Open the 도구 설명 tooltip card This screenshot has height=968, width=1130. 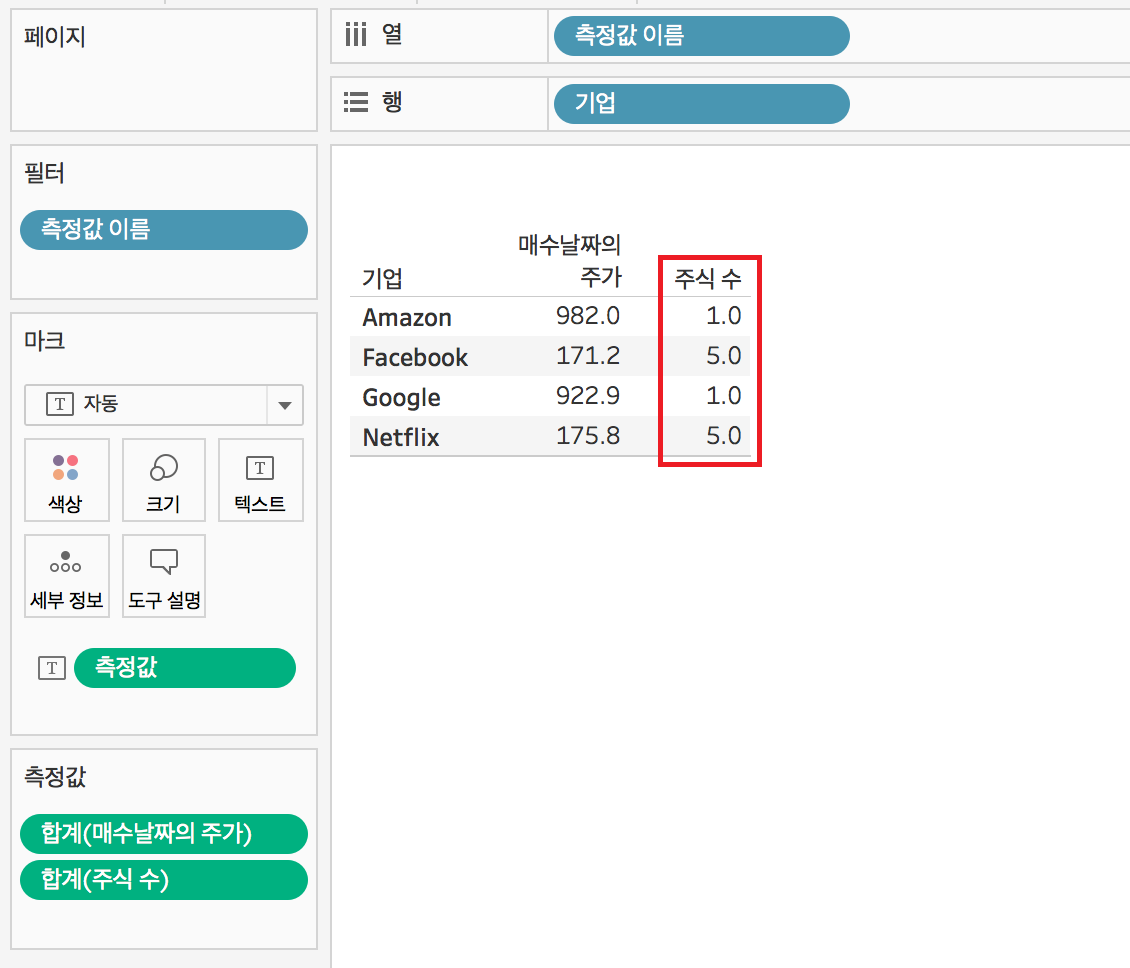point(164,576)
